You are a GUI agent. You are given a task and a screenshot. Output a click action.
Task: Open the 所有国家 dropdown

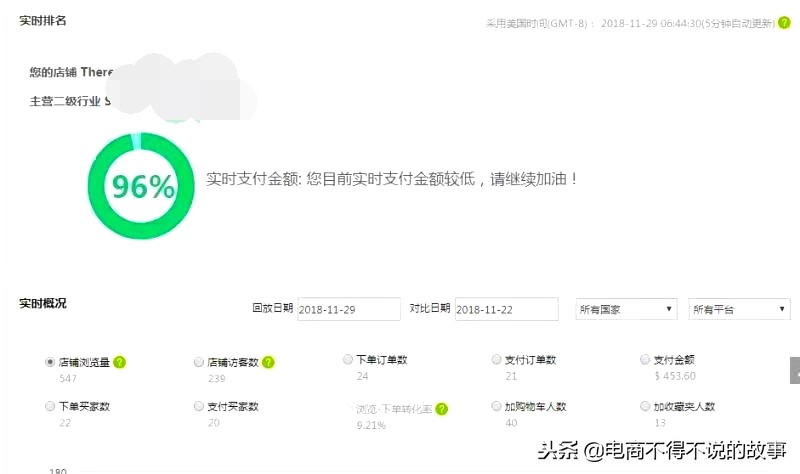[626, 309]
